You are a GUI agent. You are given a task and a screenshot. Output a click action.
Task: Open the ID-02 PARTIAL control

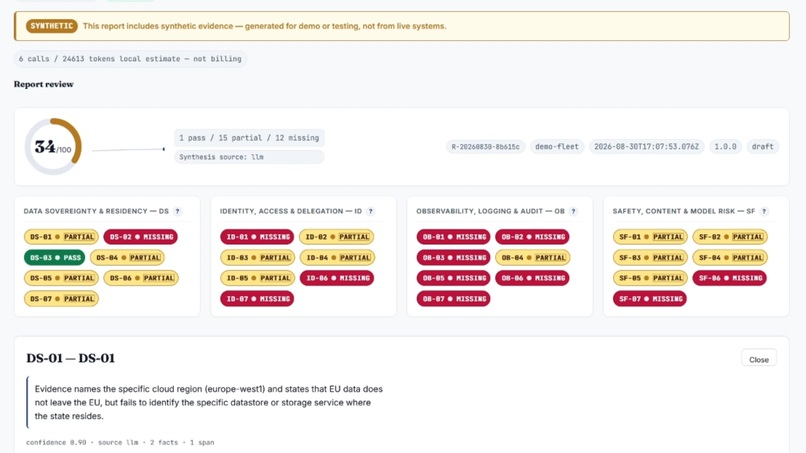click(336, 237)
